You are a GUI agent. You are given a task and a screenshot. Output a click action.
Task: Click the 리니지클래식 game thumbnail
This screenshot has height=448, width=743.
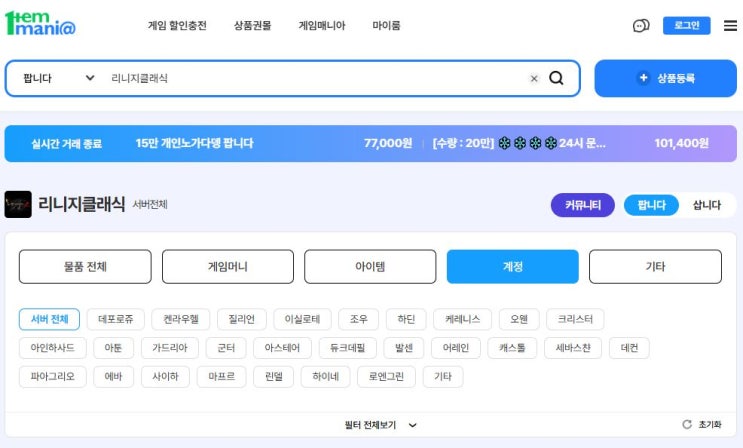pyautogui.click(x=18, y=204)
